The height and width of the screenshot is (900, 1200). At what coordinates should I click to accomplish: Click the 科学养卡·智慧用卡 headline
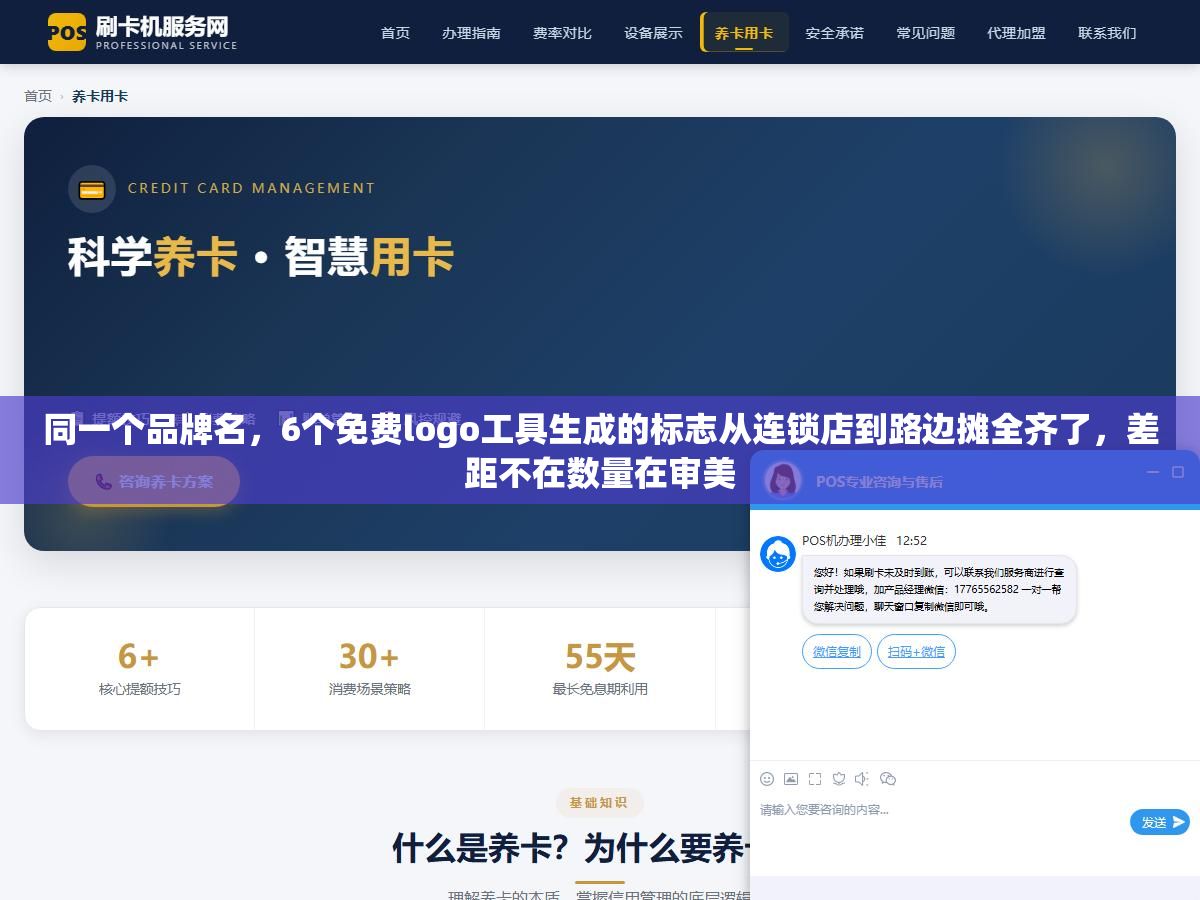(x=261, y=257)
